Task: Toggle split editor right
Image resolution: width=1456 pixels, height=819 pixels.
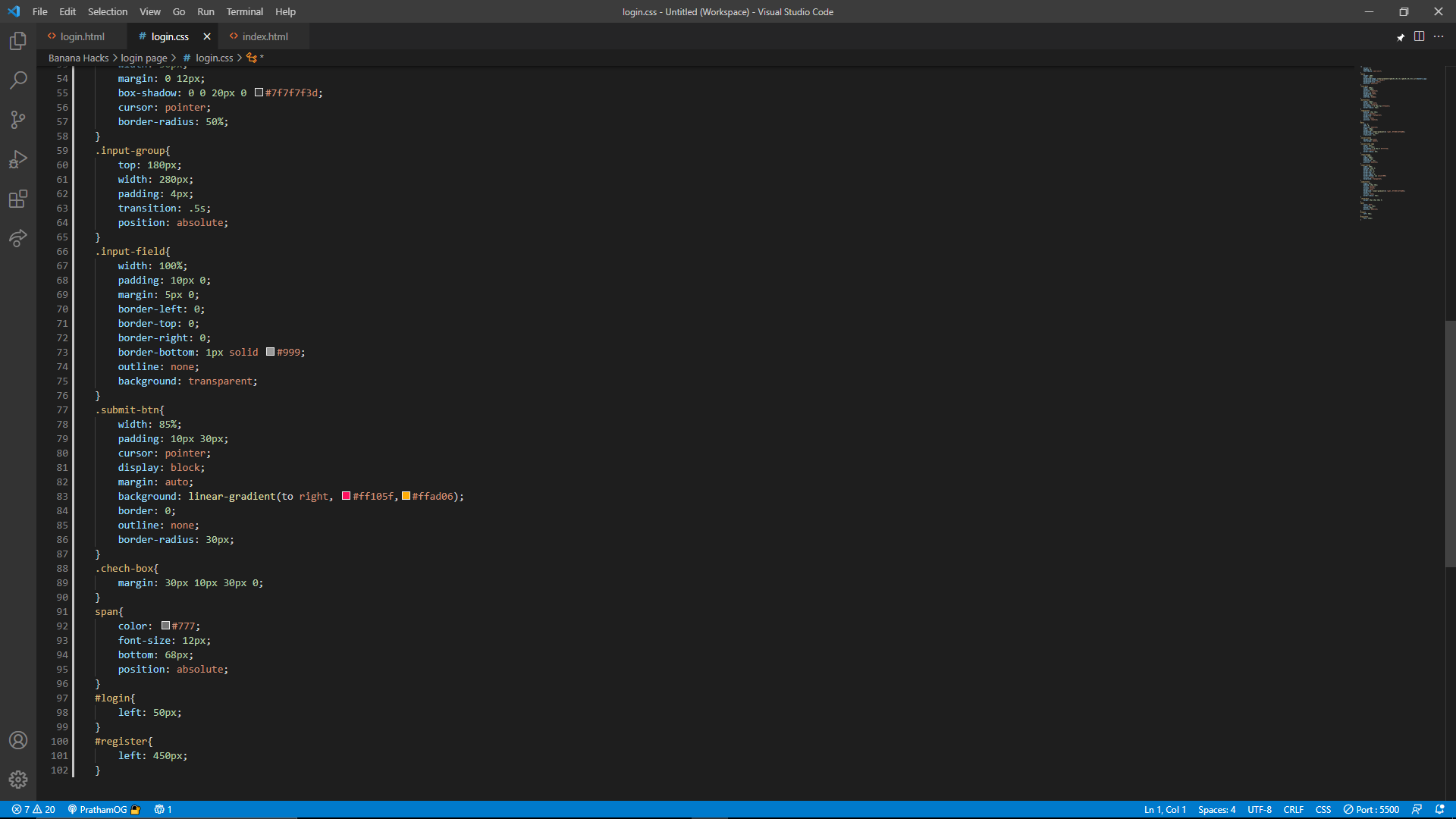Action: [x=1419, y=36]
